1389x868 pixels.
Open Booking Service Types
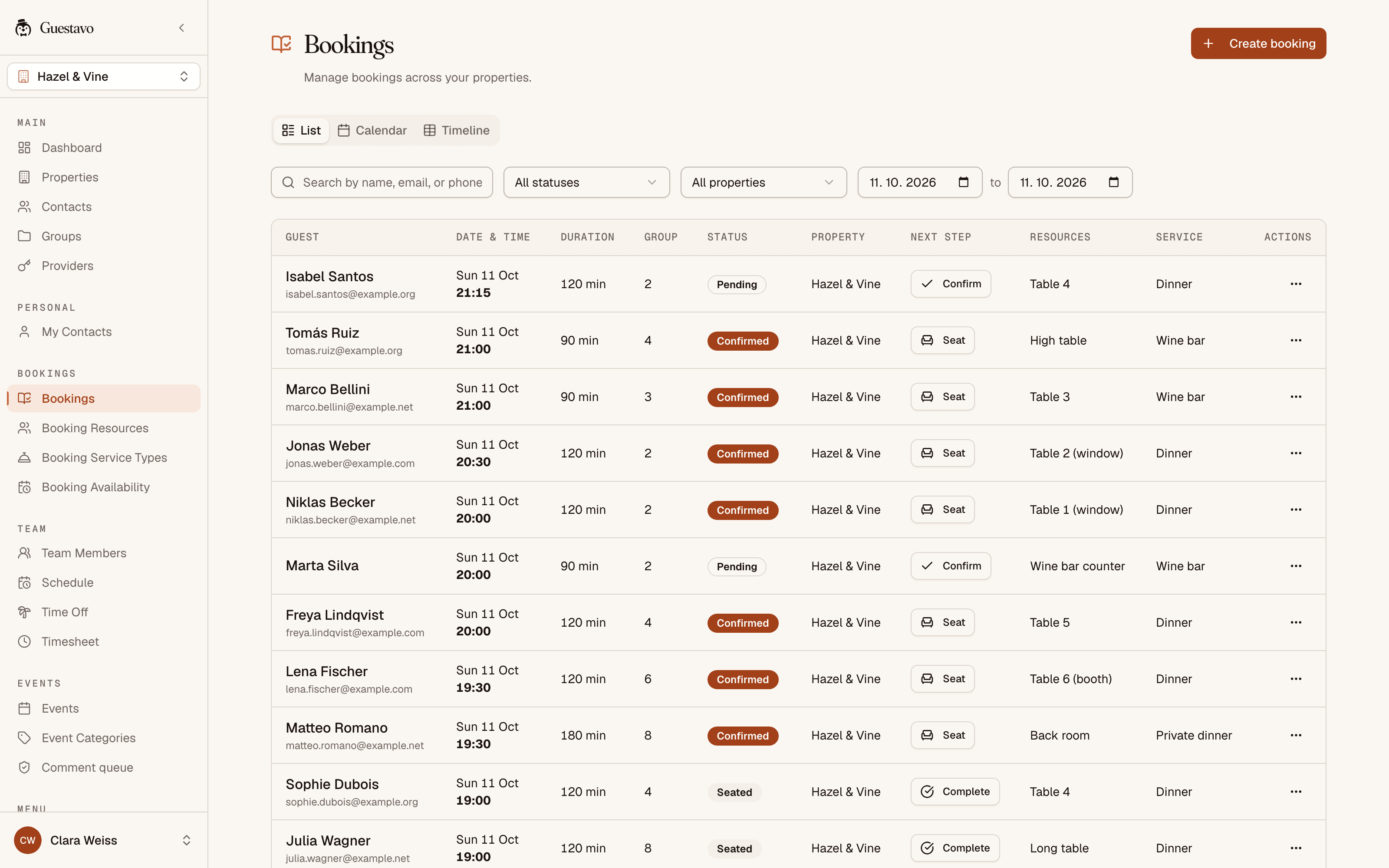[104, 457]
